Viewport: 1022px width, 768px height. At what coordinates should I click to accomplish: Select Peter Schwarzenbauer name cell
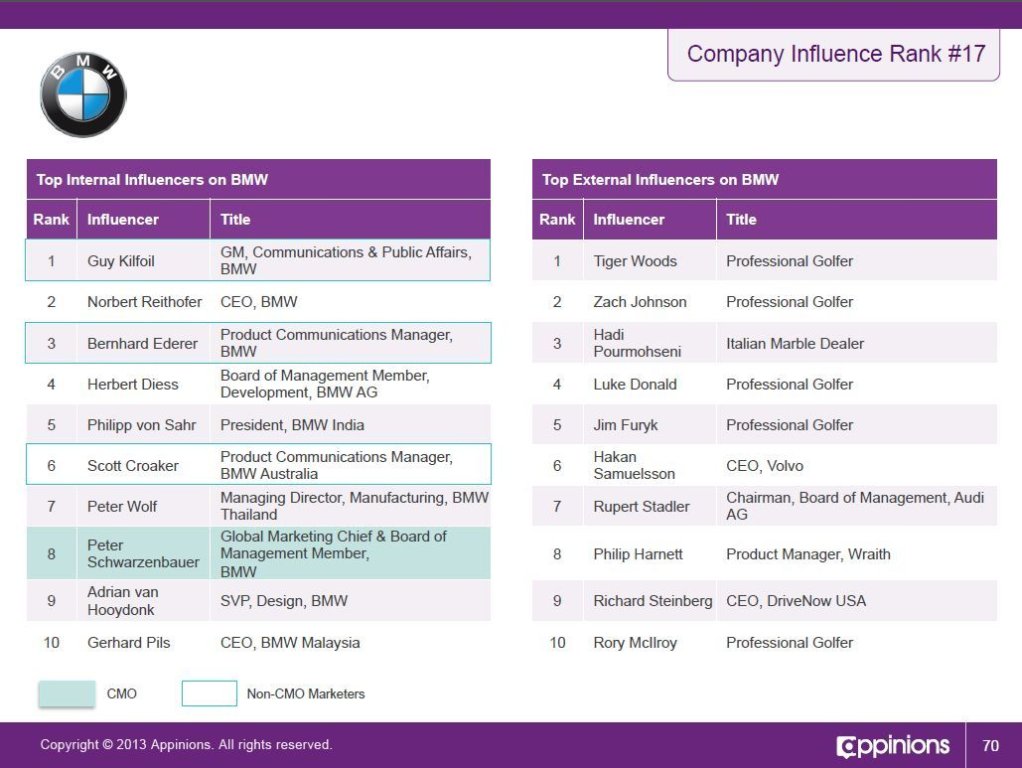click(x=143, y=554)
